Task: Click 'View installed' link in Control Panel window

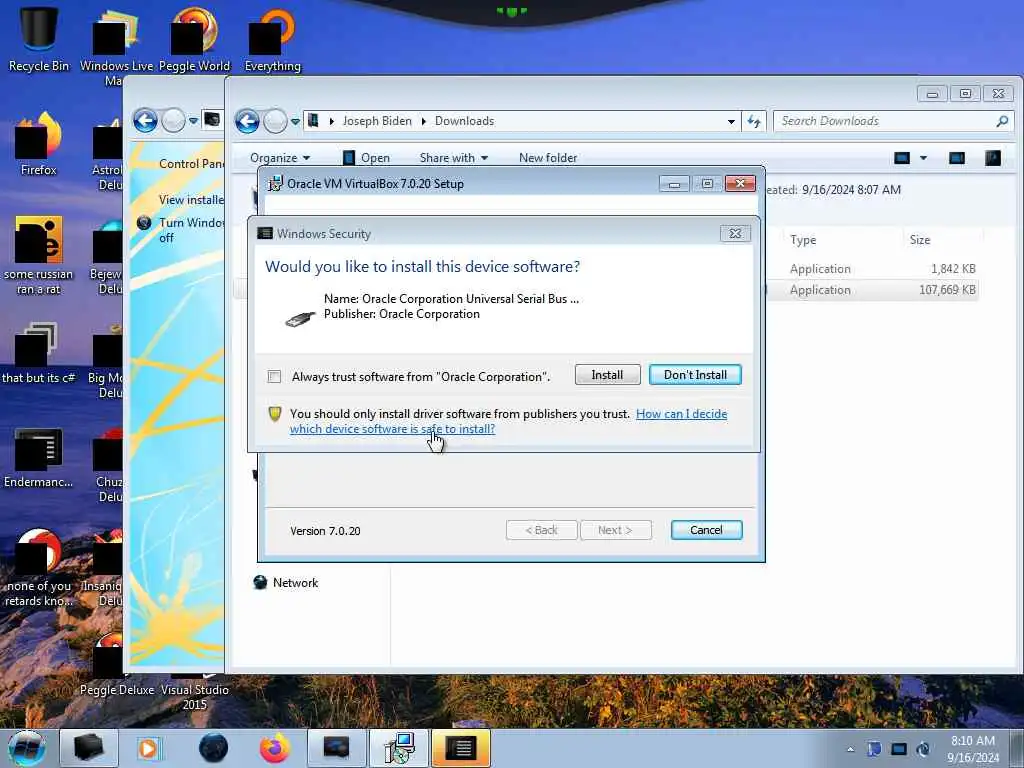Action: click(x=191, y=200)
